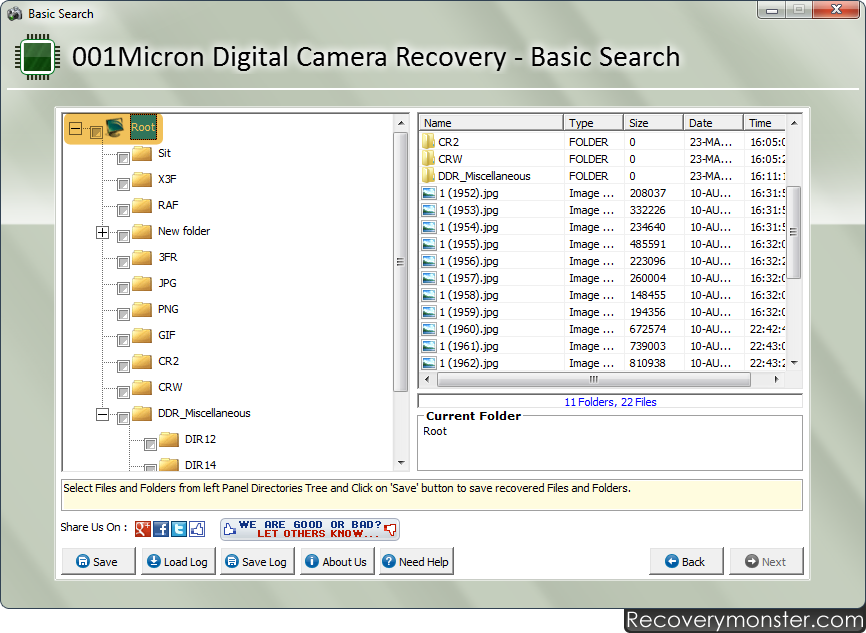Click the Root computer icon in tree
The image size is (866, 633).
tap(115, 128)
